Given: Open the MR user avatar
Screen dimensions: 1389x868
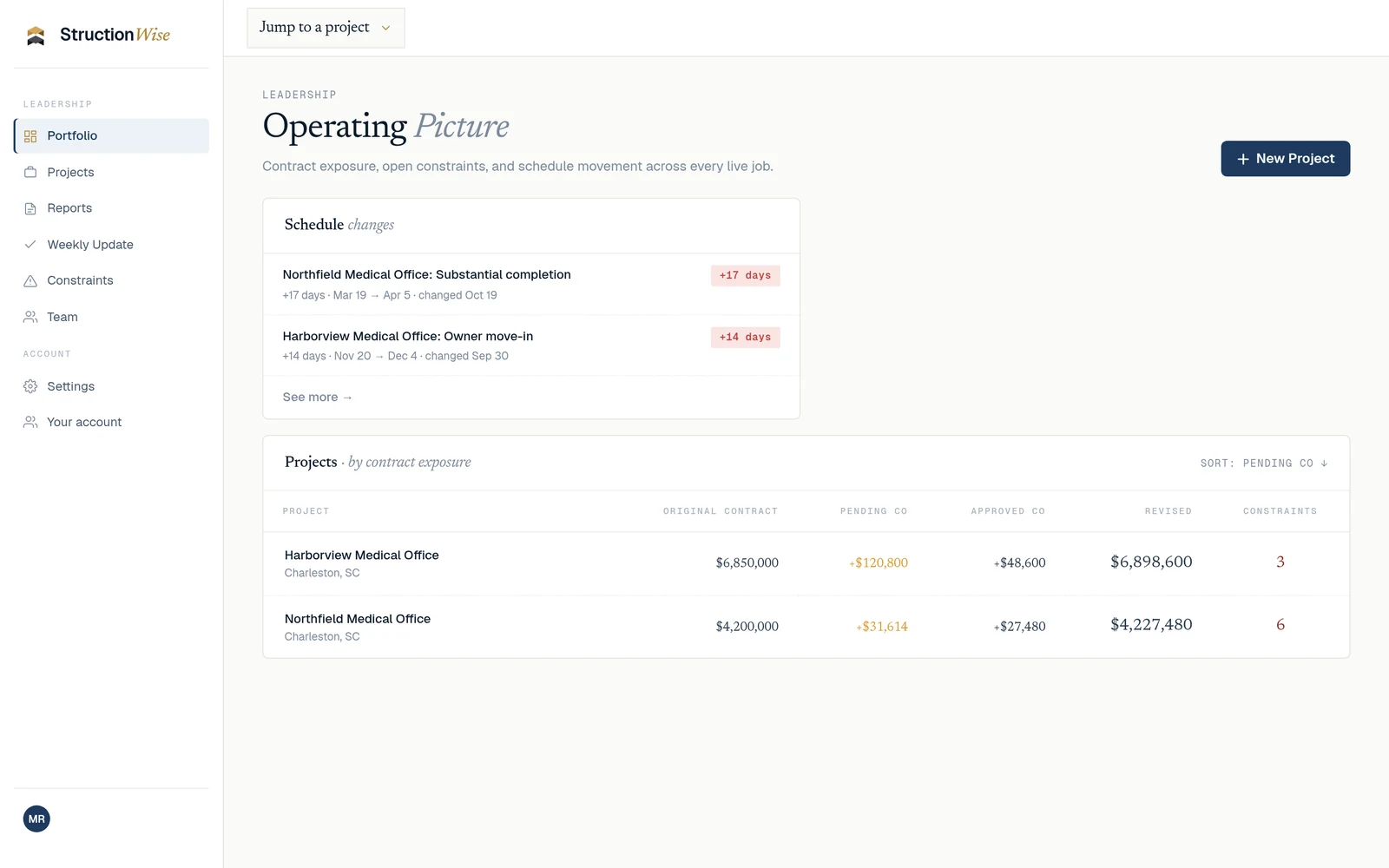Looking at the screenshot, I should click(x=36, y=819).
